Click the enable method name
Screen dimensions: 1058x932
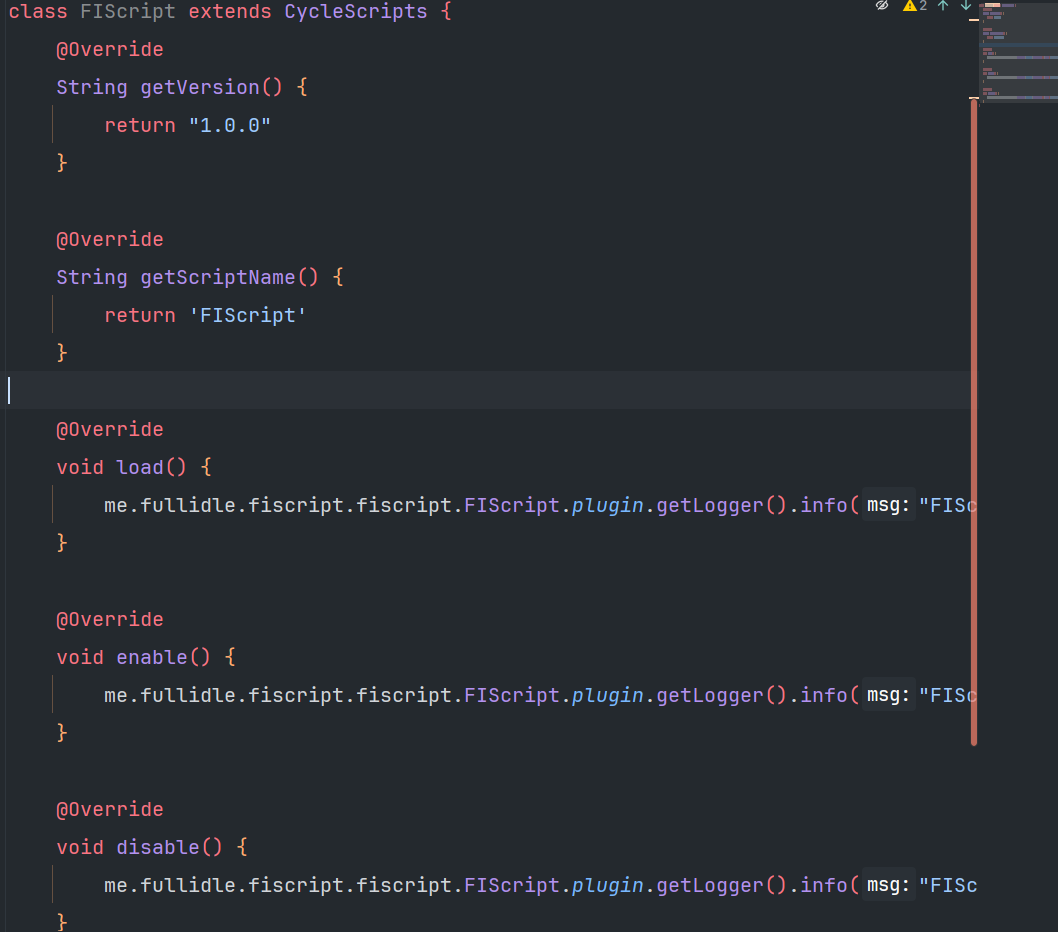point(152,657)
